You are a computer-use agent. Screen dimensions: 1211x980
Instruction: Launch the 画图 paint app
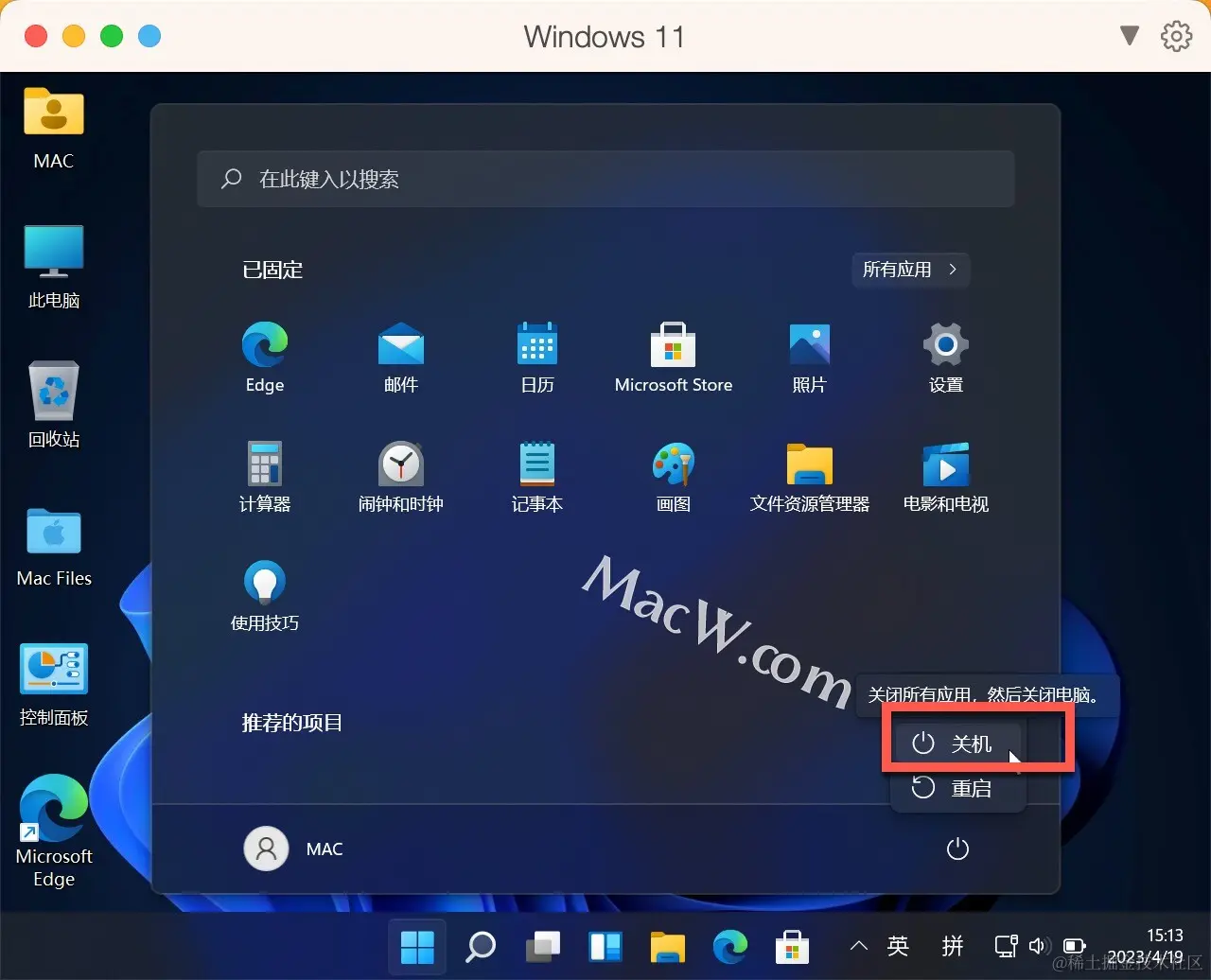[674, 477]
